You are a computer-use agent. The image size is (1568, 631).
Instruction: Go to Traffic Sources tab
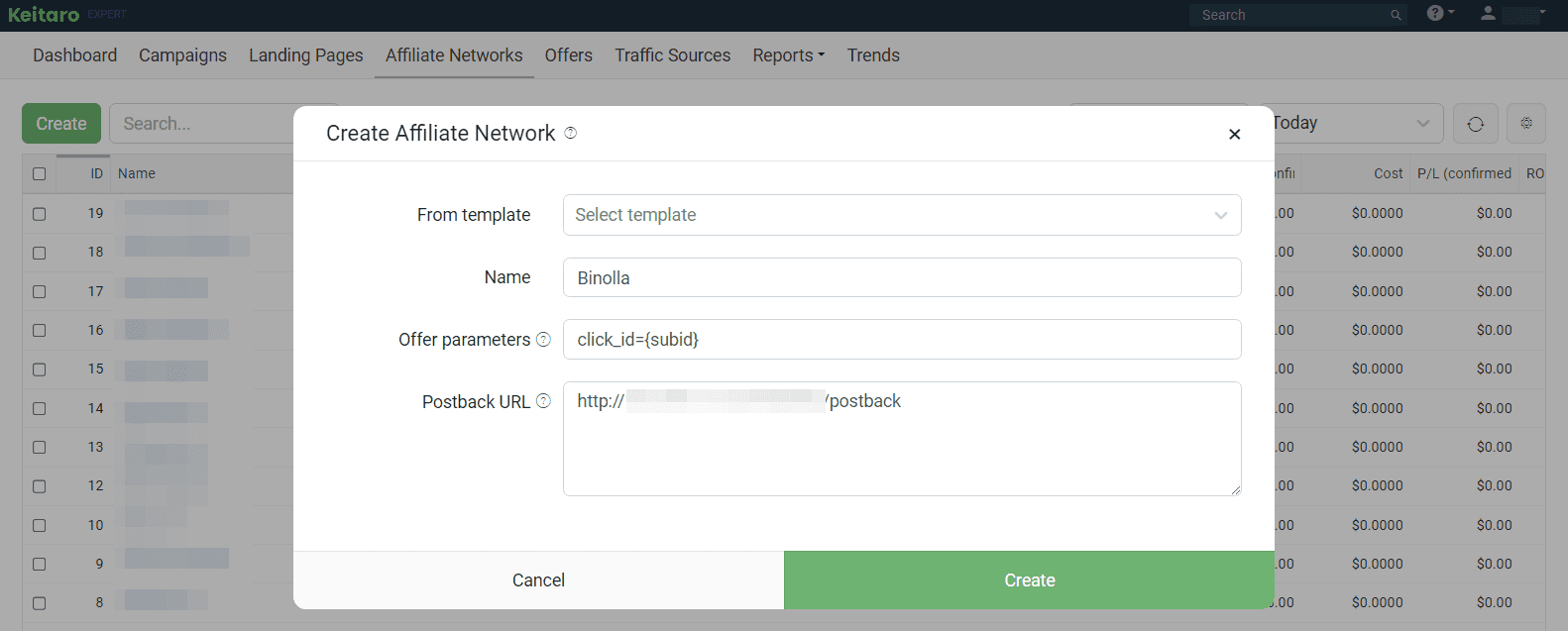672,55
